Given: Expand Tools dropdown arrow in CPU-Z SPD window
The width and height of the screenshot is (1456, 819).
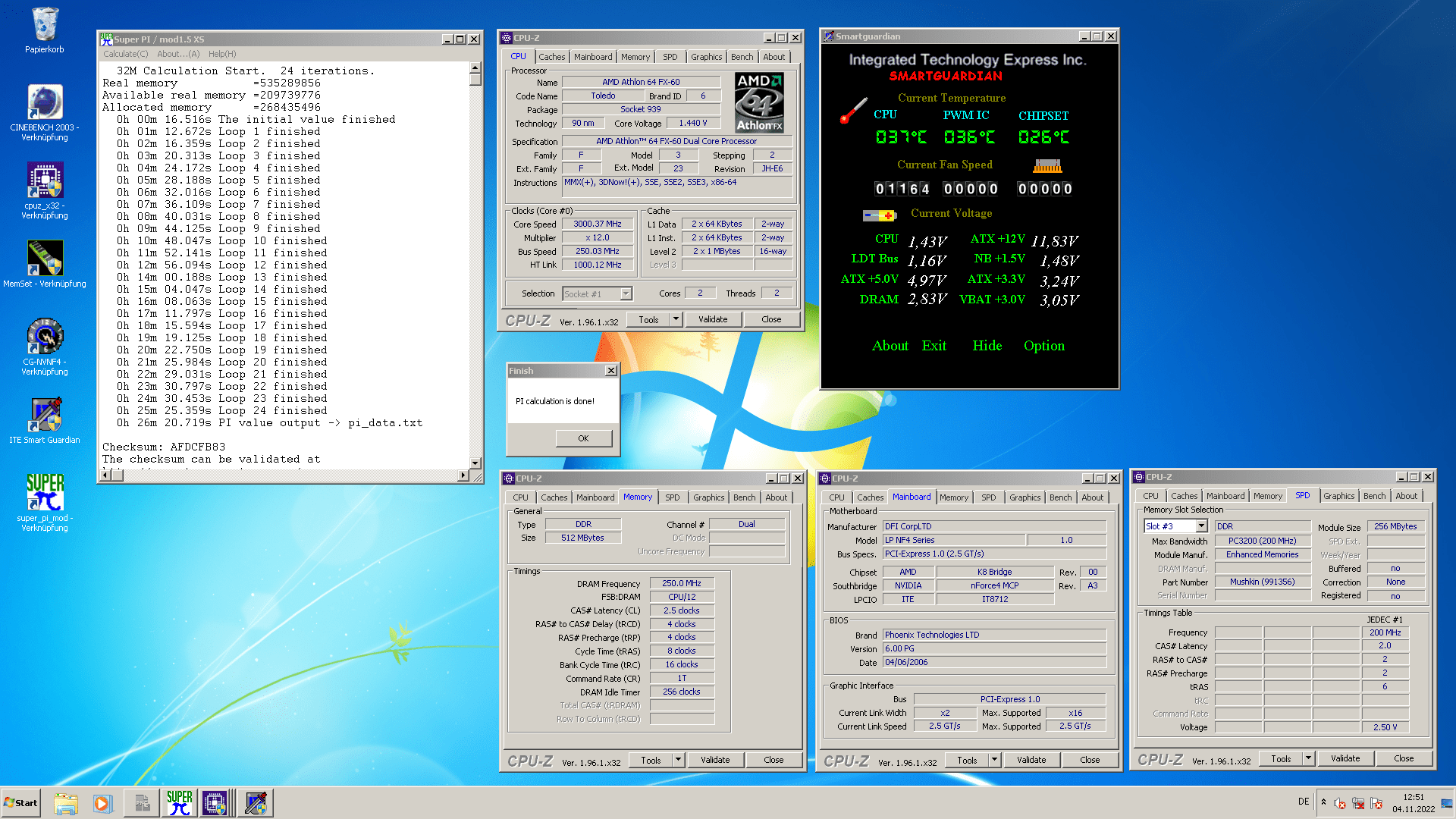Looking at the screenshot, I should click(x=1308, y=758).
